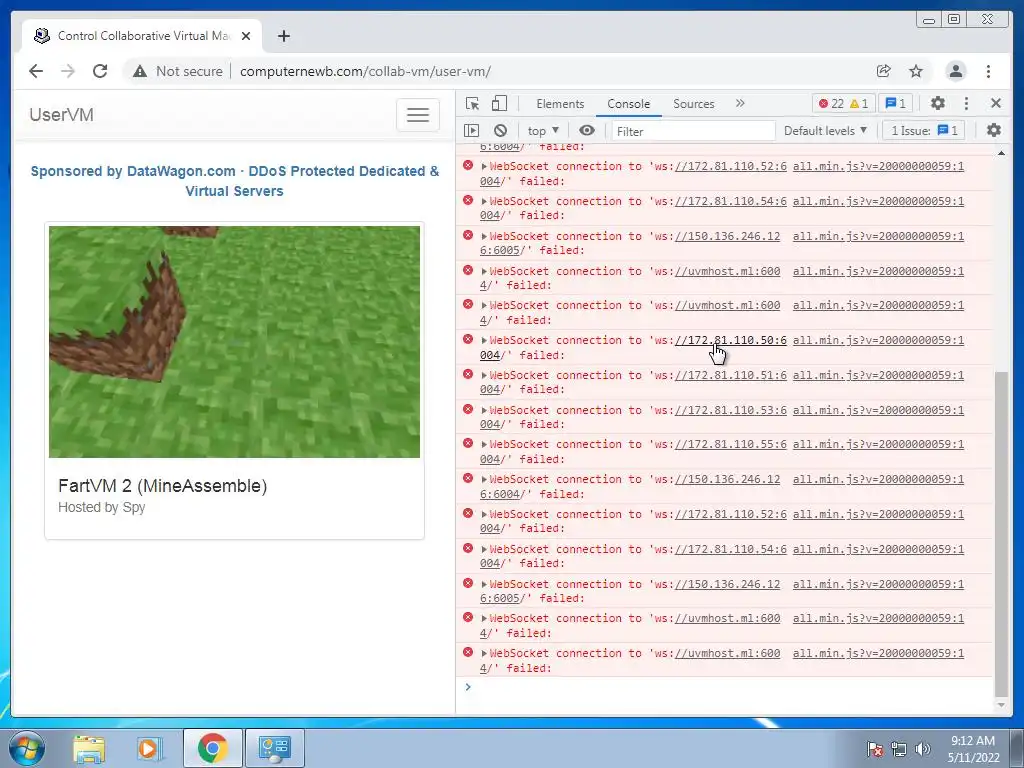Reload the page with the refresh icon
1024x768 pixels.
pos(100,71)
